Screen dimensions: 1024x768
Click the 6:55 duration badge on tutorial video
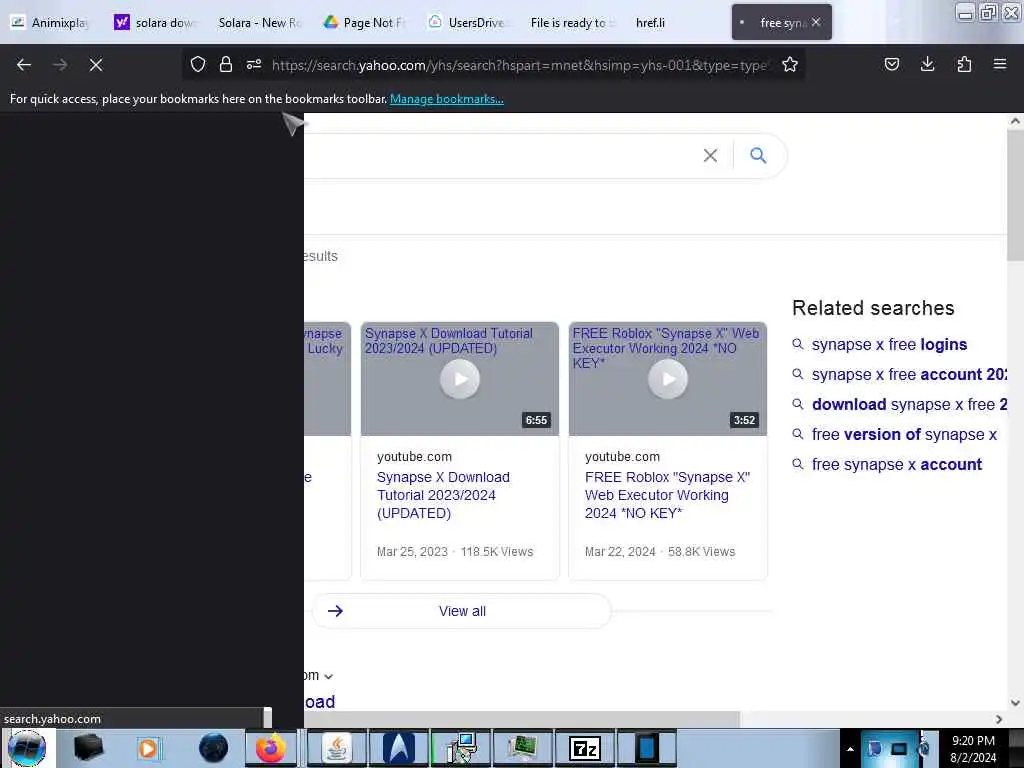pos(536,420)
